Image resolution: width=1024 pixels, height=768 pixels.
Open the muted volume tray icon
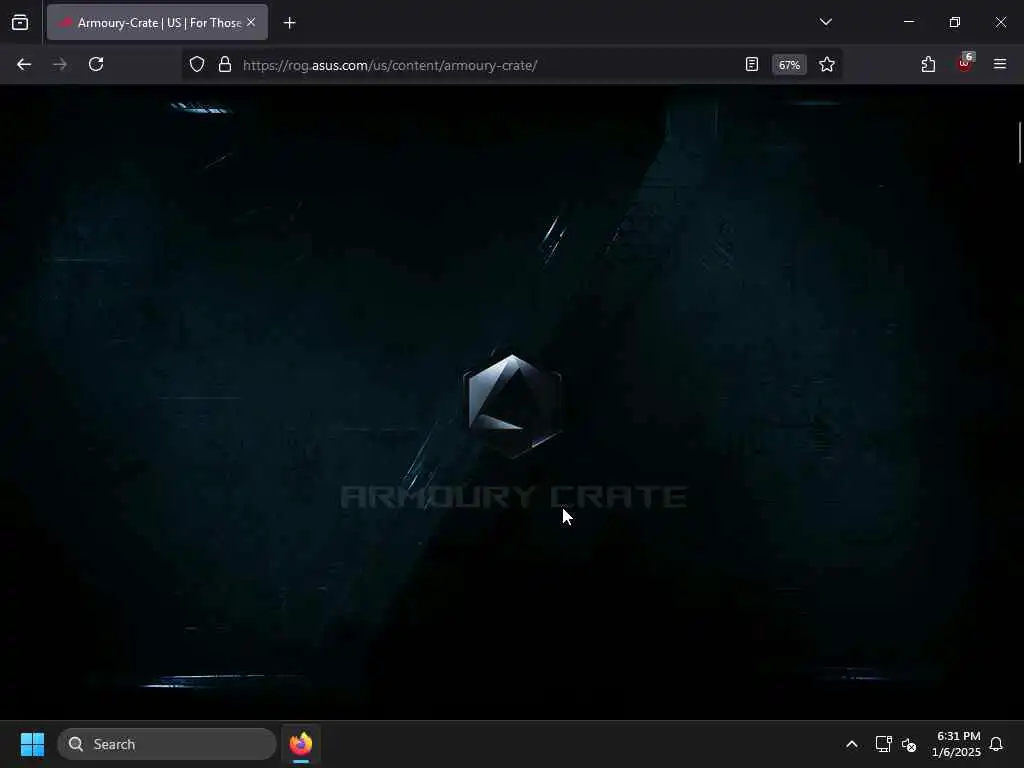pyautogui.click(x=909, y=744)
